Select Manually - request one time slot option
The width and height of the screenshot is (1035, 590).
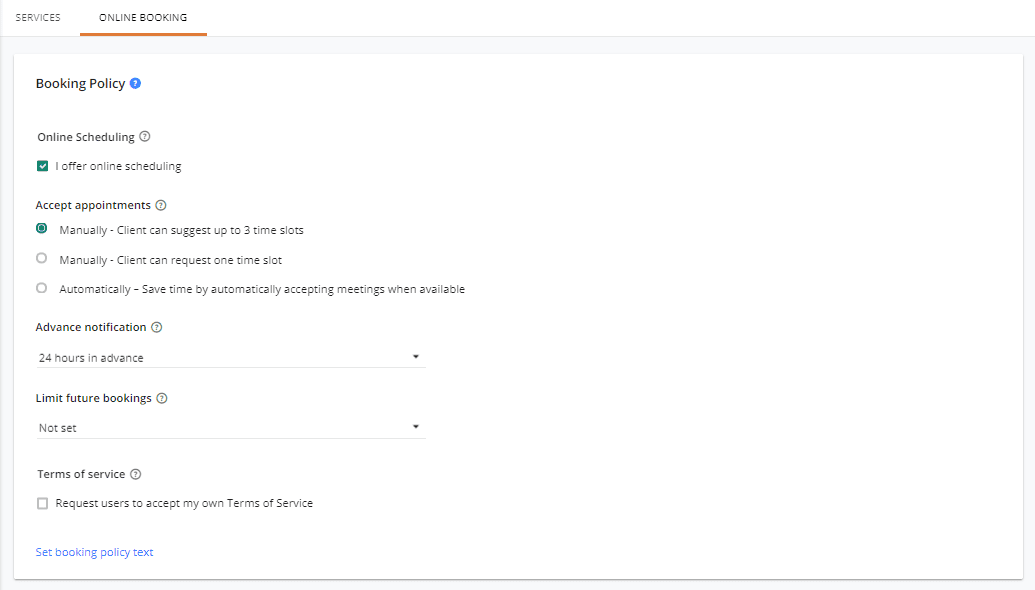(x=42, y=259)
